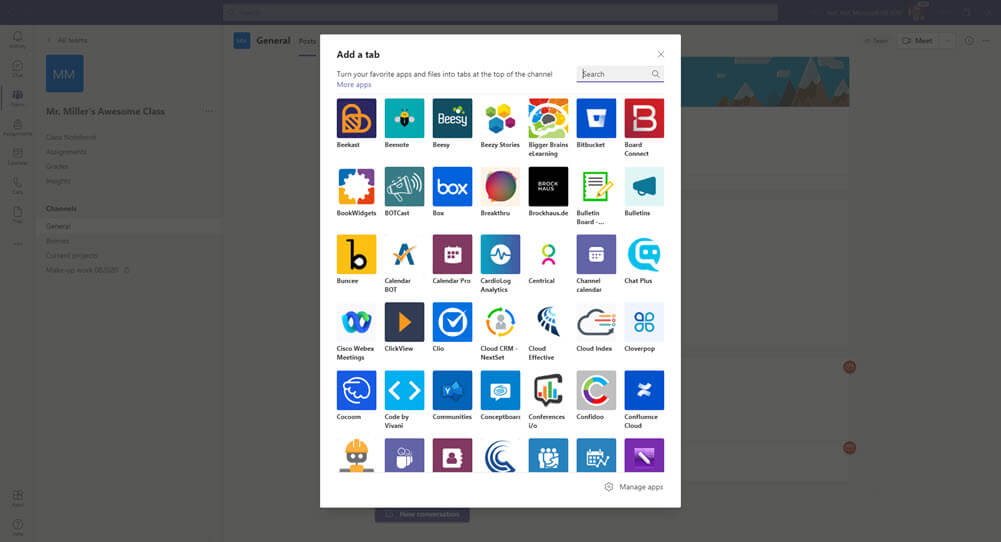Choose the Cloud Effective app
1001x542 pixels.
[548, 322]
